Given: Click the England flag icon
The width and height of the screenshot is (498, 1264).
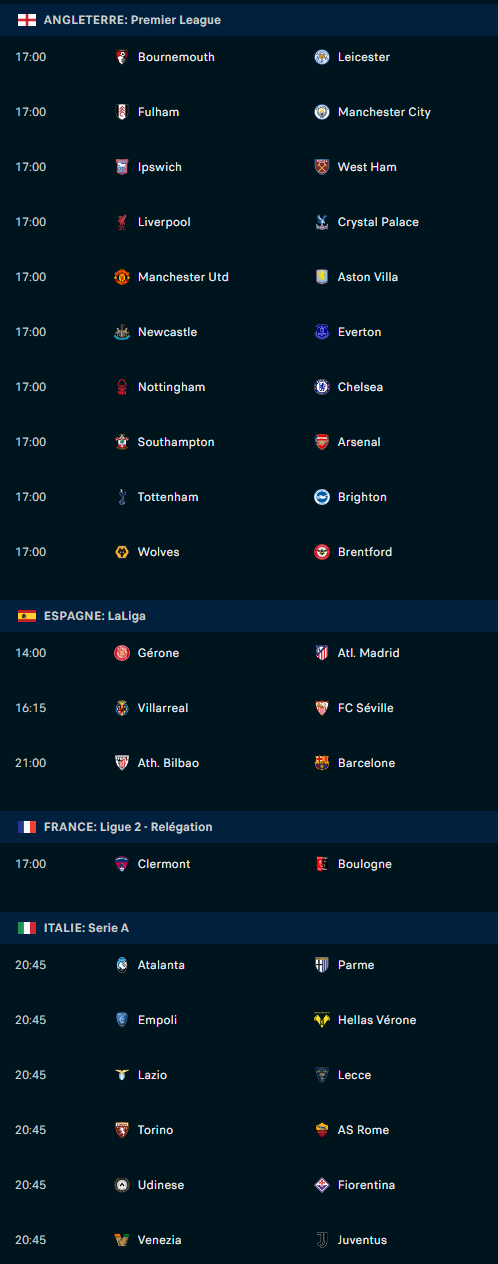Looking at the screenshot, I should tap(27, 20).
